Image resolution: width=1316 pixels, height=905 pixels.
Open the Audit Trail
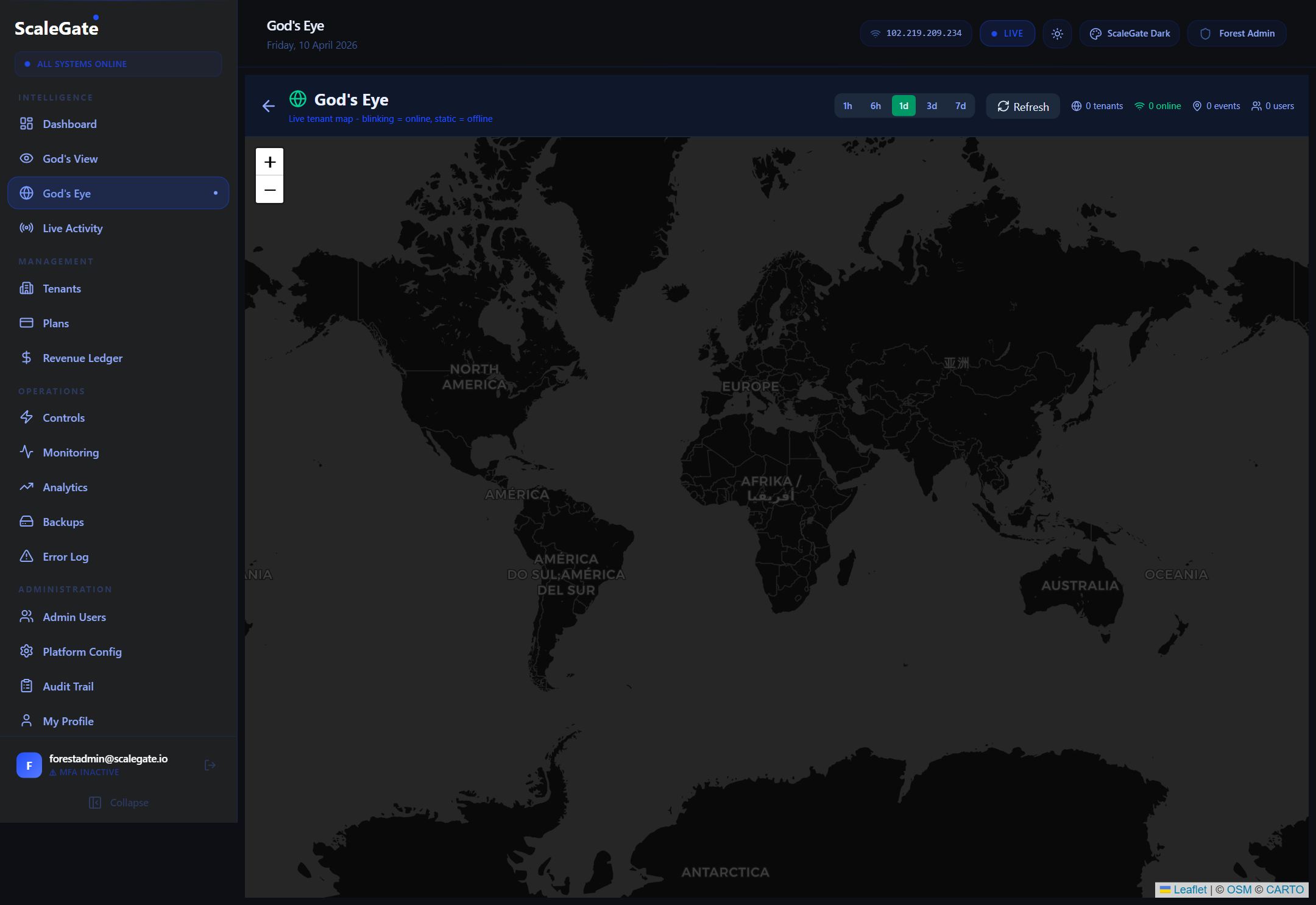68,686
